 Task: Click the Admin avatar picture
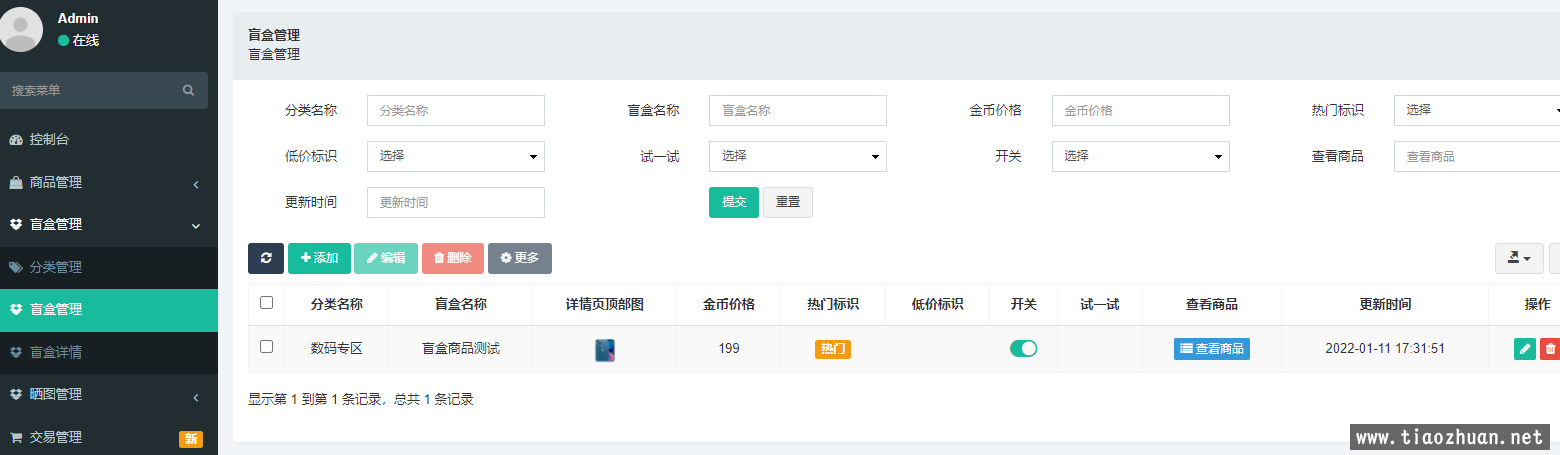click(22, 29)
